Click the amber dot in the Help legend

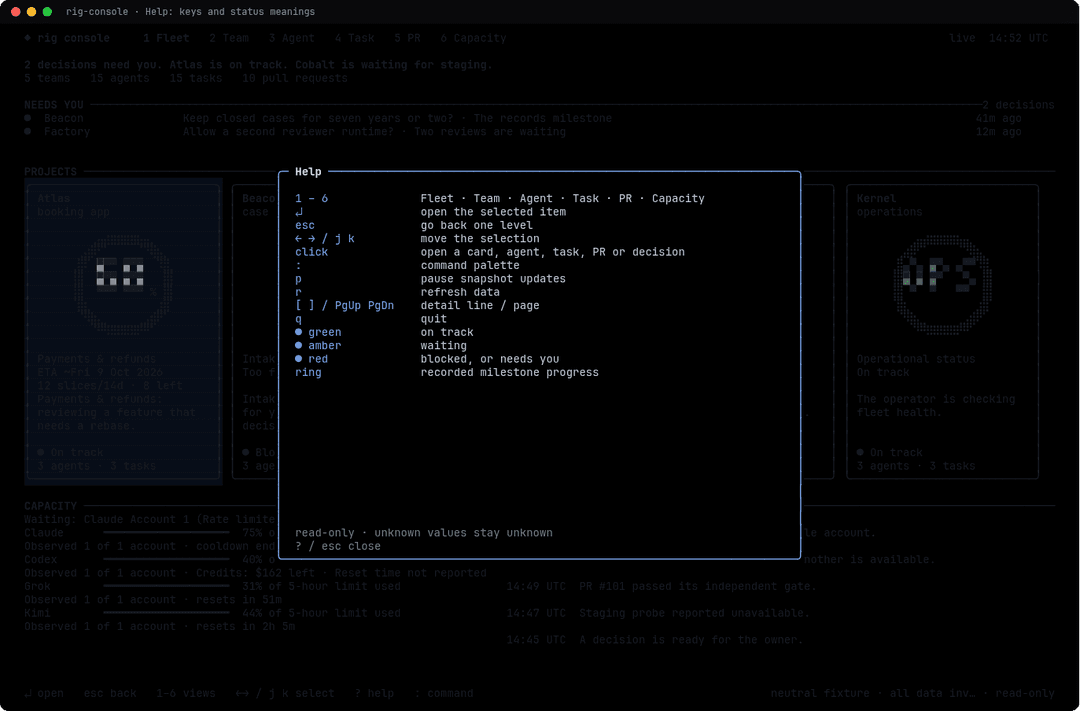[x=298, y=345]
